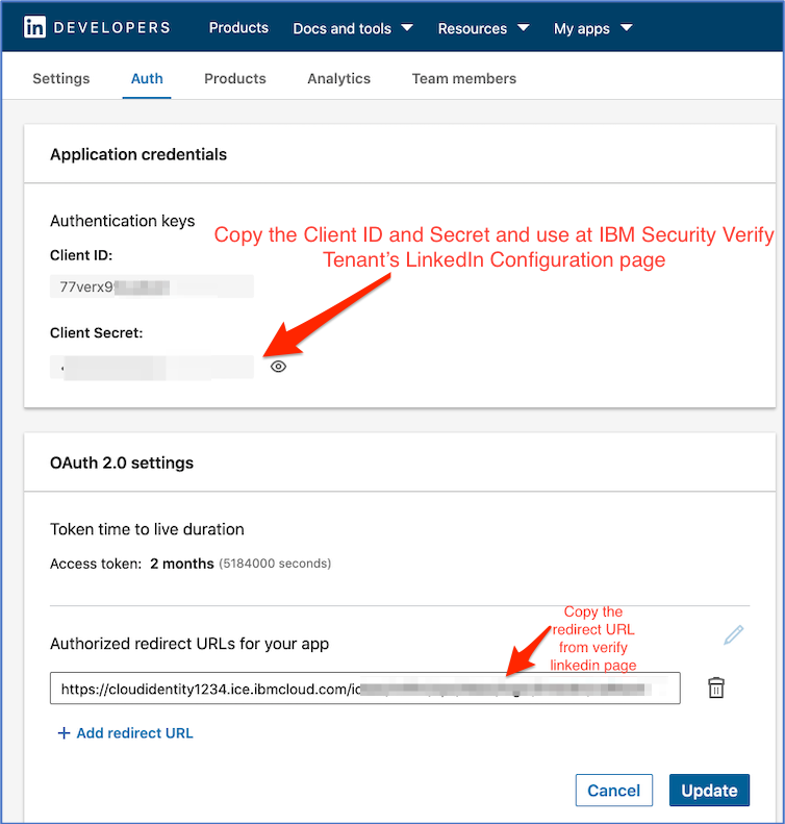The width and height of the screenshot is (785, 824).
Task: Click the Update button
Action: (x=709, y=790)
